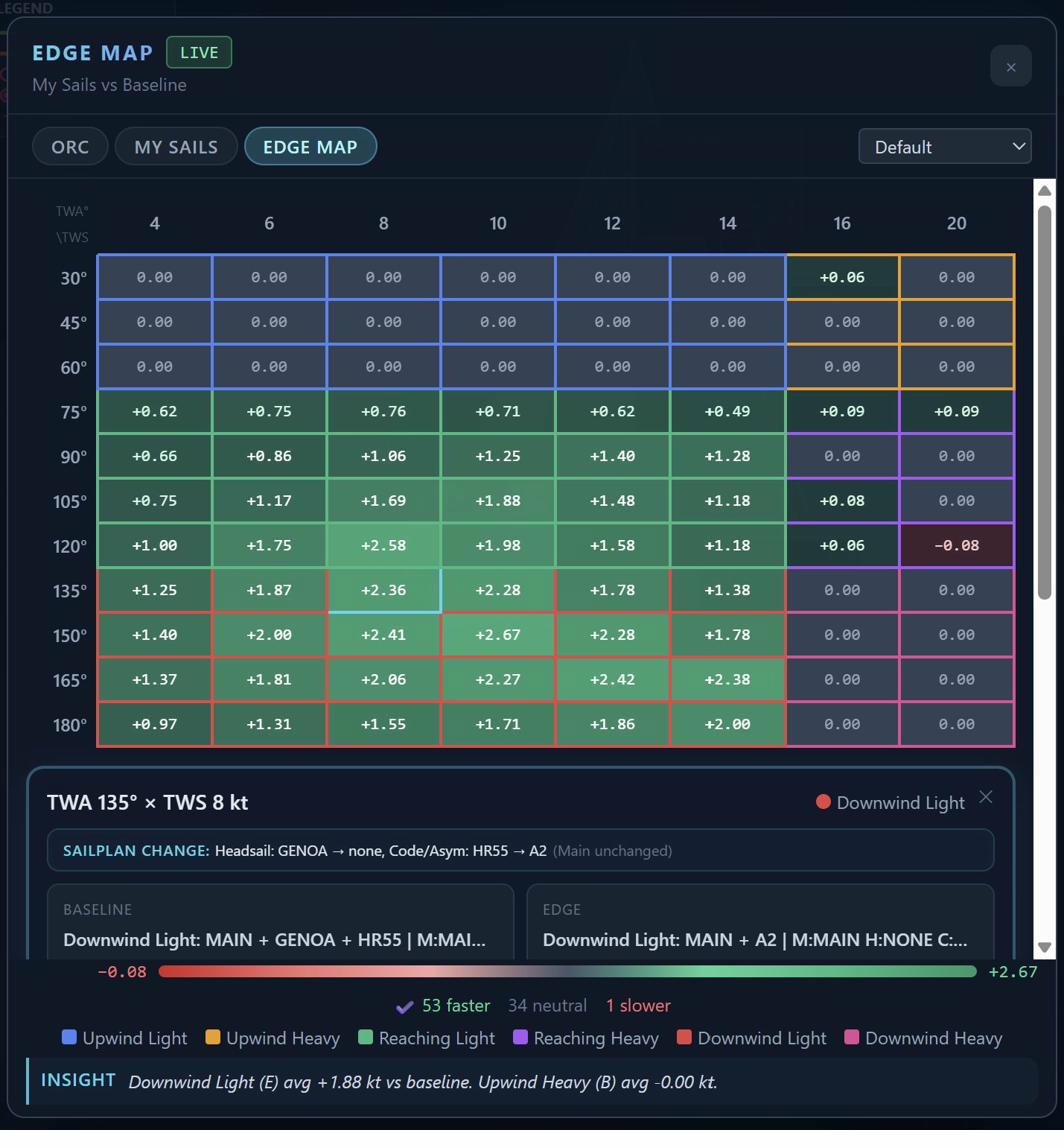Click the LIVE status badge
The image size is (1064, 1148).
point(198,52)
